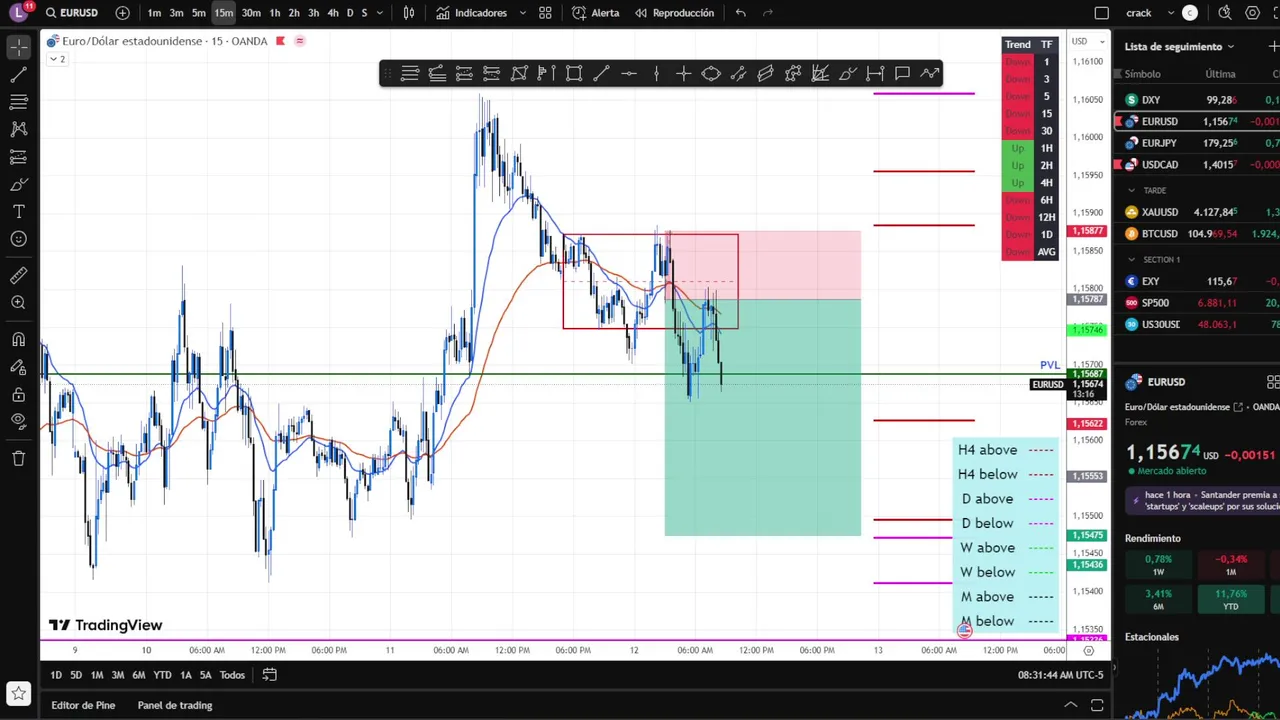Open the indicator templates grid
The width and height of the screenshot is (1280, 720).
point(545,13)
